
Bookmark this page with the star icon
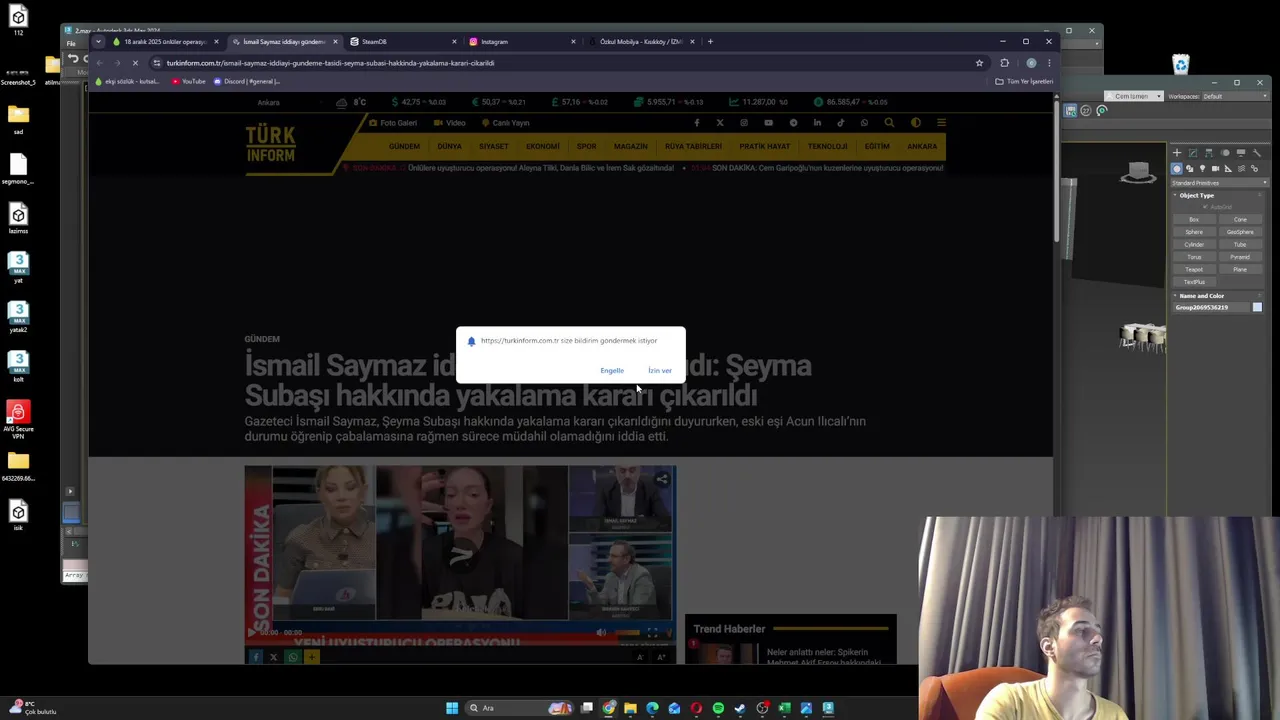(979, 63)
